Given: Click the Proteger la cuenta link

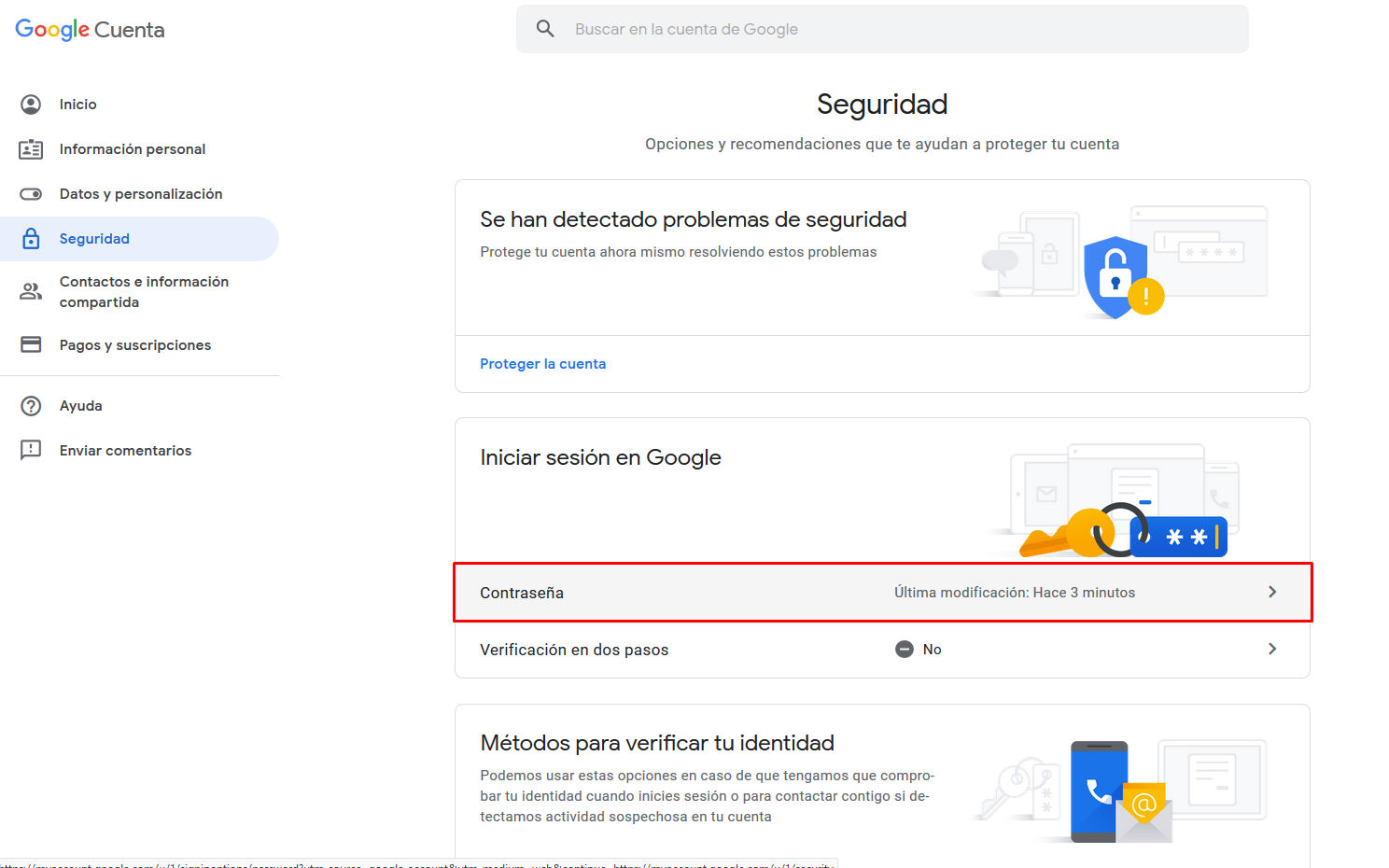Looking at the screenshot, I should click(x=542, y=364).
